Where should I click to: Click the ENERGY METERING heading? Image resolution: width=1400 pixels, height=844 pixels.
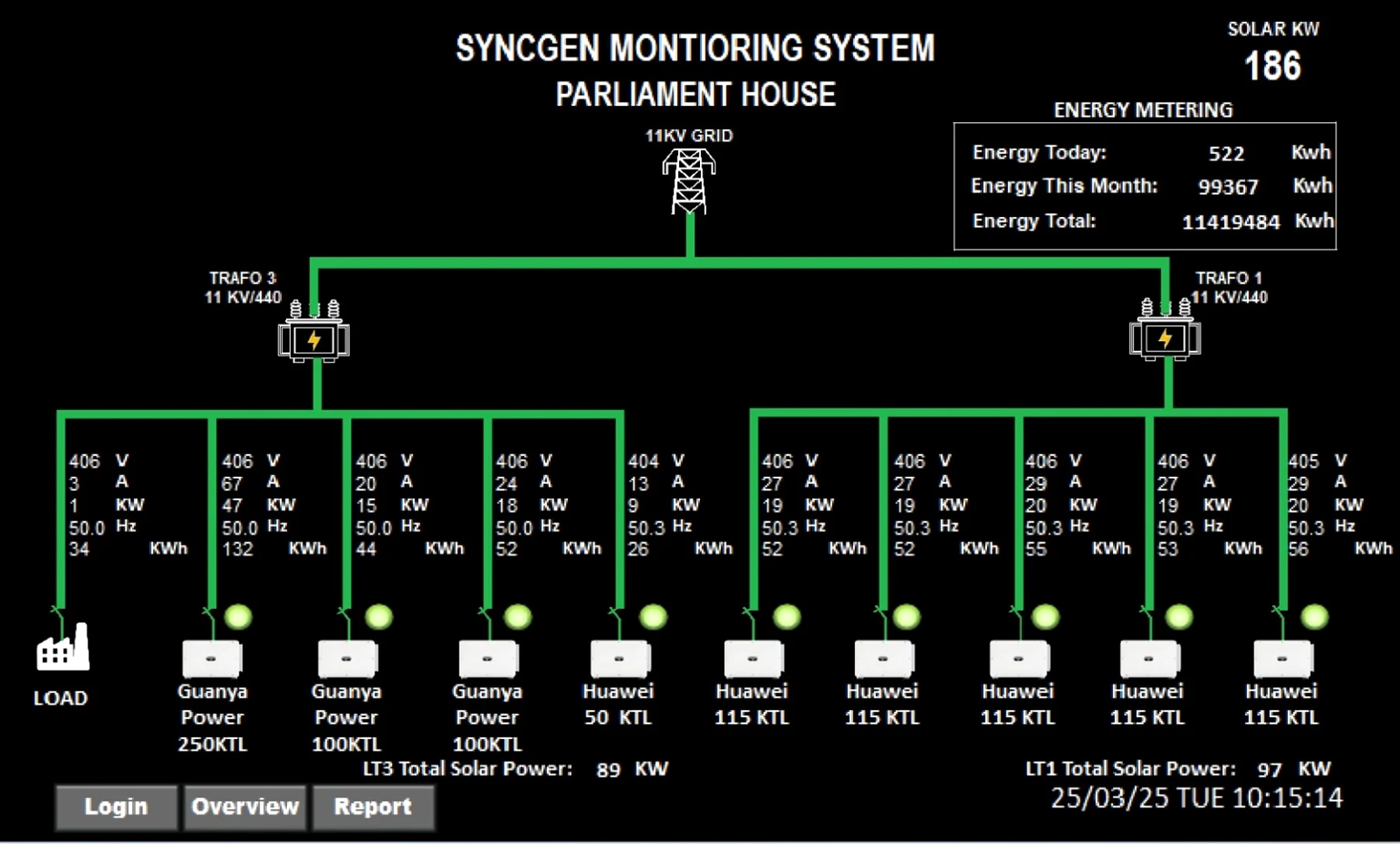(1143, 110)
